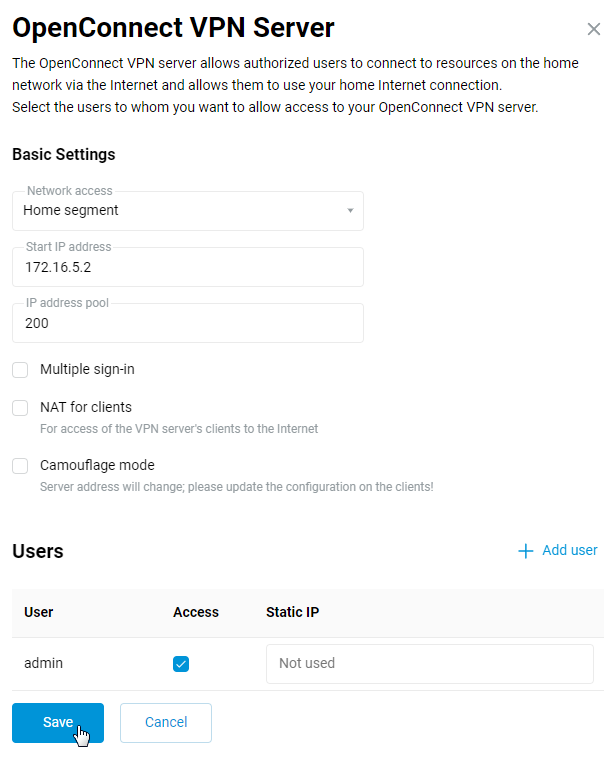Screen dimensions: 615x758
Task: Click the Camouflage mode label text
Action: coord(97,465)
